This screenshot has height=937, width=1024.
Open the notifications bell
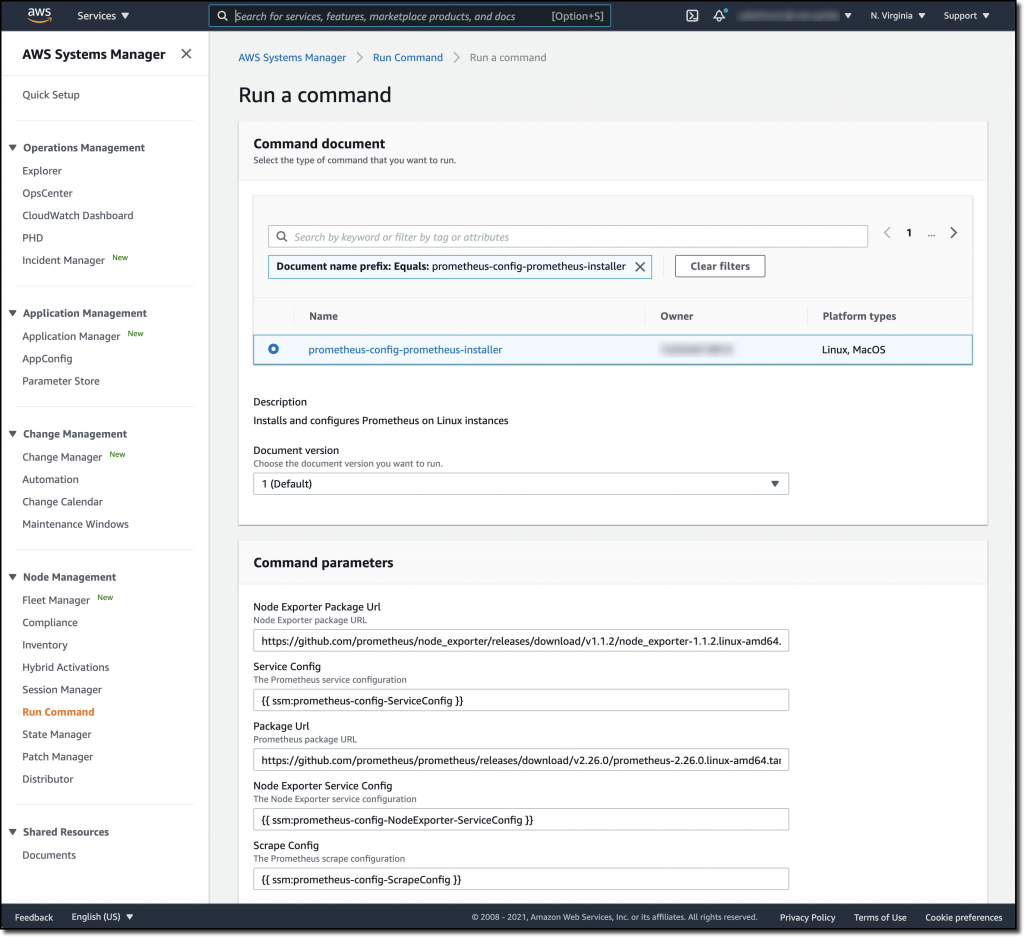pos(719,15)
